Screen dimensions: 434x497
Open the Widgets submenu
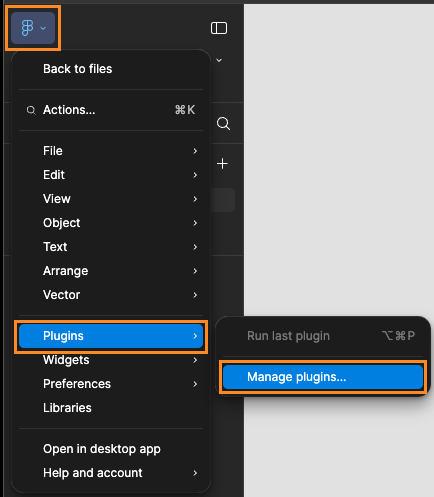(111, 360)
